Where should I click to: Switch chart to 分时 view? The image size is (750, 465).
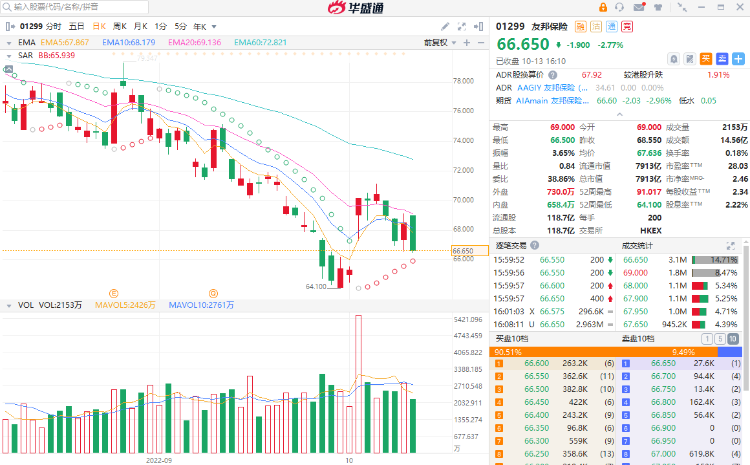(54, 26)
